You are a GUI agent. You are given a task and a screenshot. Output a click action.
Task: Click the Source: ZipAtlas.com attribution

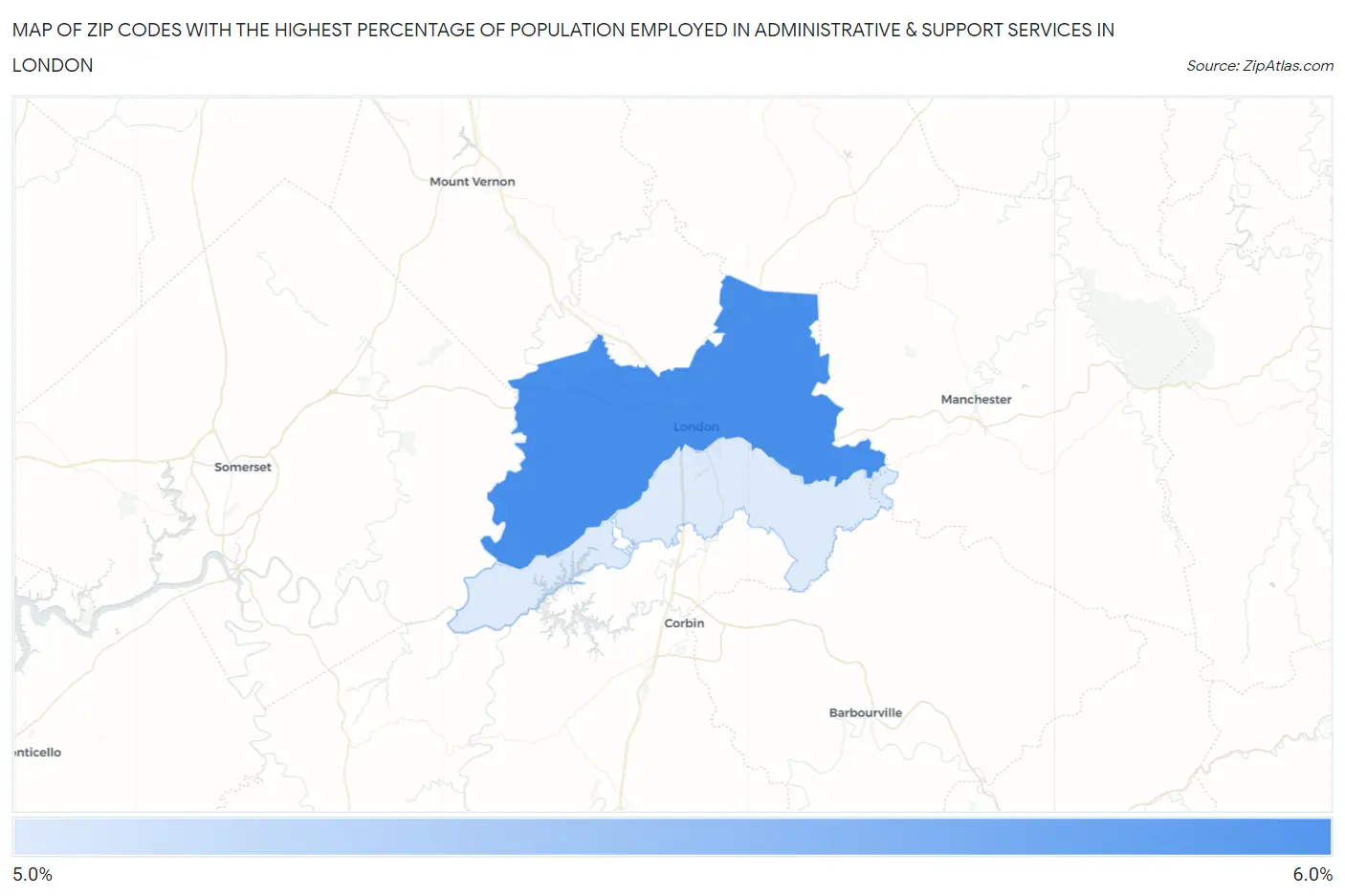(1259, 66)
